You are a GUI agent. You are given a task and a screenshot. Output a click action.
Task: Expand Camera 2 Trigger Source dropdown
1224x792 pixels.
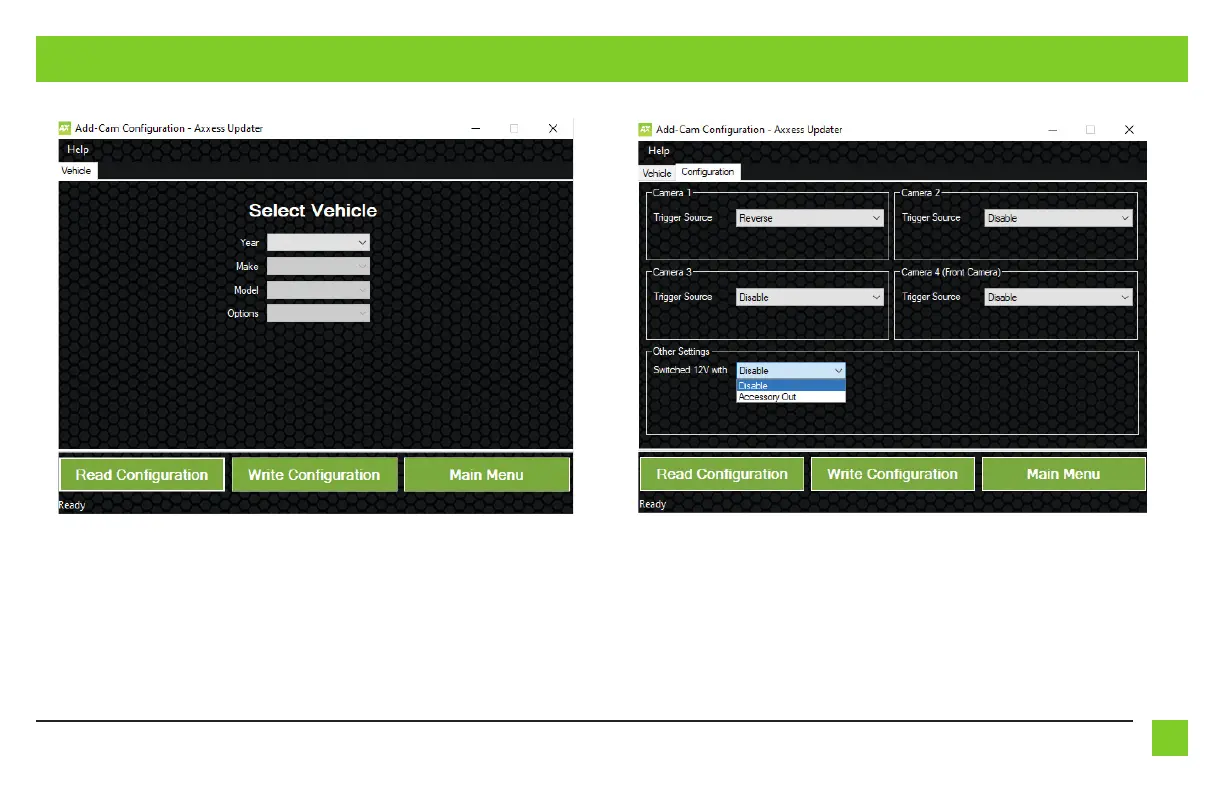[1058, 218]
